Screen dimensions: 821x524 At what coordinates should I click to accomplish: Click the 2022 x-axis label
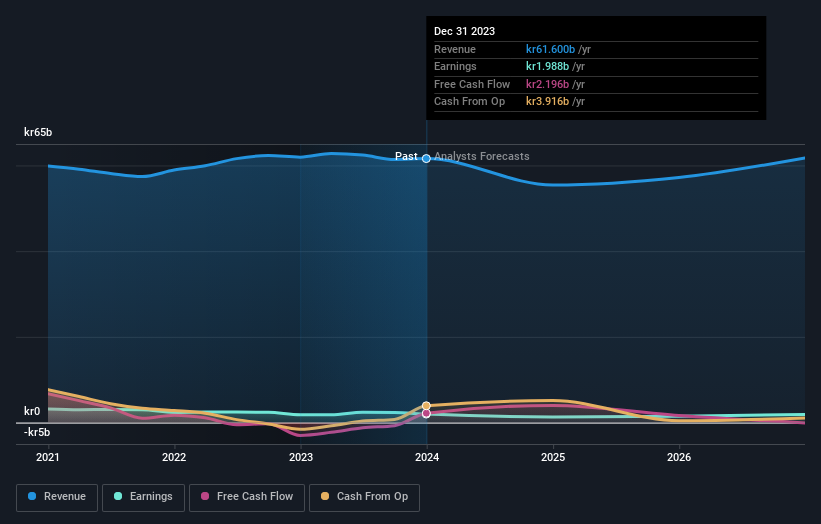(x=174, y=458)
